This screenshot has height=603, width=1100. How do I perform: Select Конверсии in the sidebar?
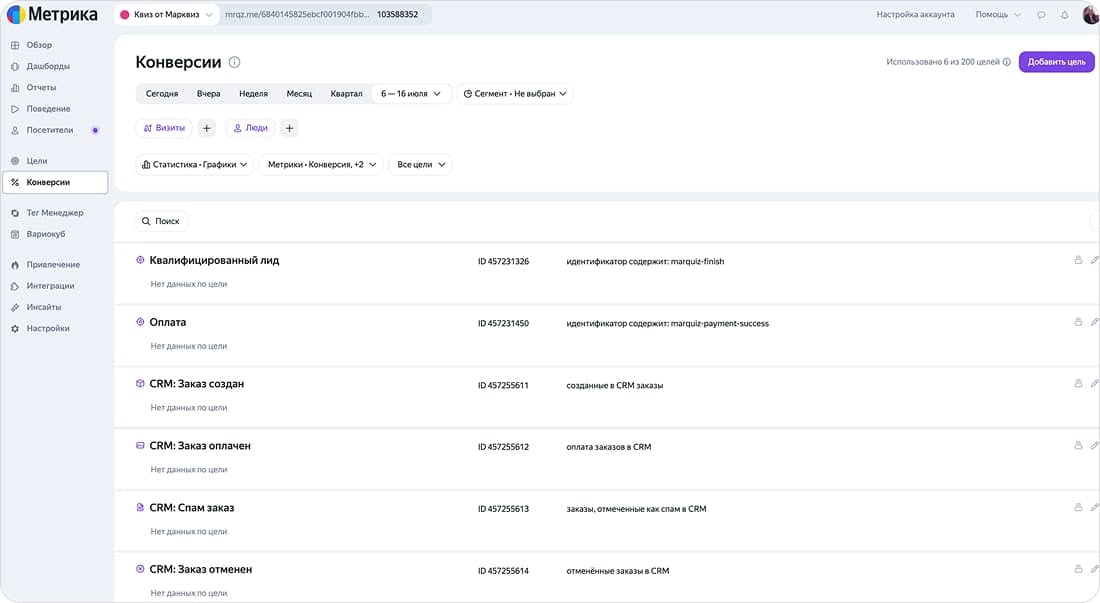click(55, 182)
